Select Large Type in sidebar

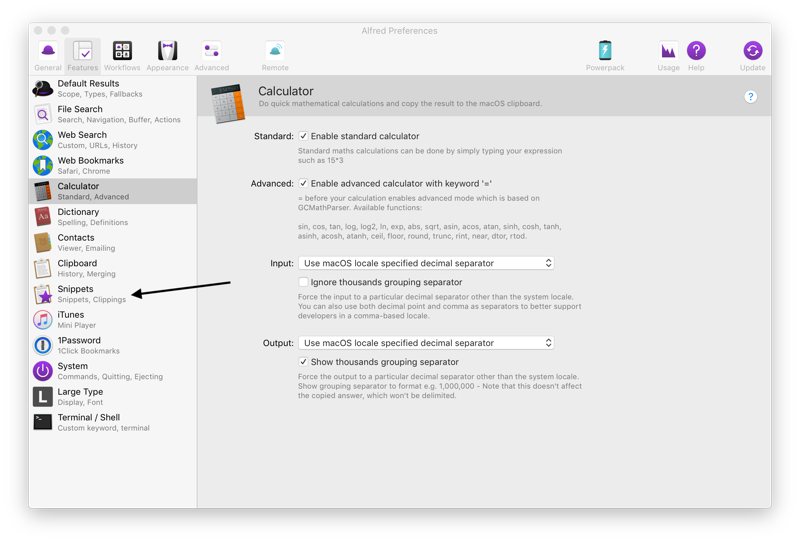tap(113, 397)
